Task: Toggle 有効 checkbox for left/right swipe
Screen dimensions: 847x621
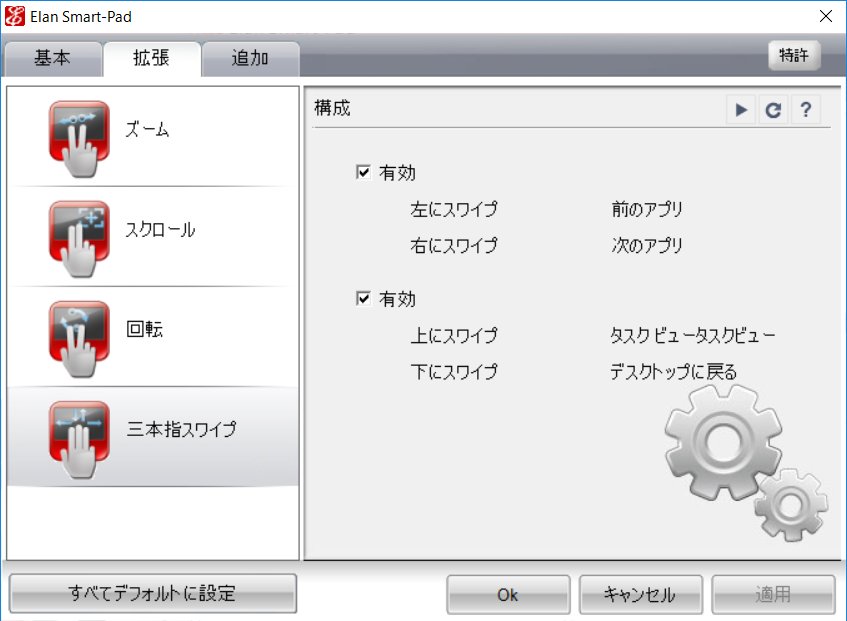Action: pyautogui.click(x=363, y=172)
